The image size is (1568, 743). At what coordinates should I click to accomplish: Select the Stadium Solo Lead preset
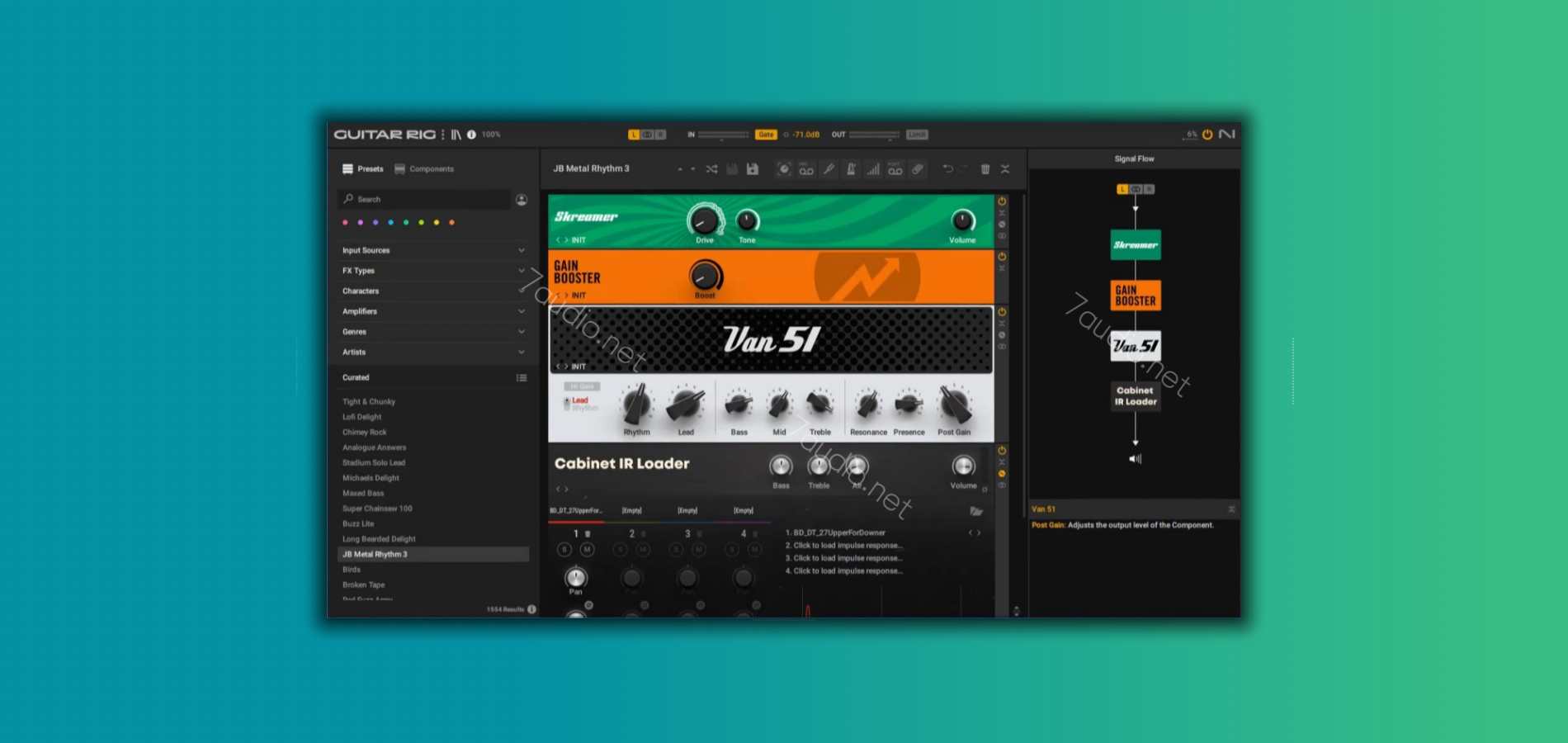374,463
